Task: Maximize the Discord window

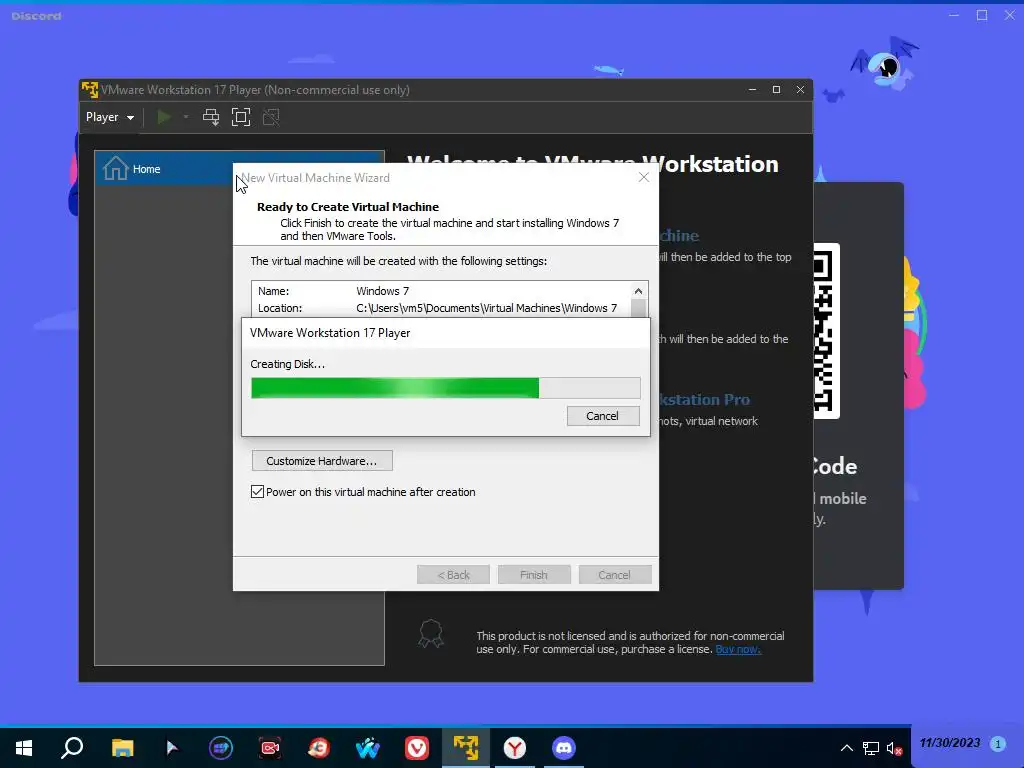Action: [x=982, y=15]
